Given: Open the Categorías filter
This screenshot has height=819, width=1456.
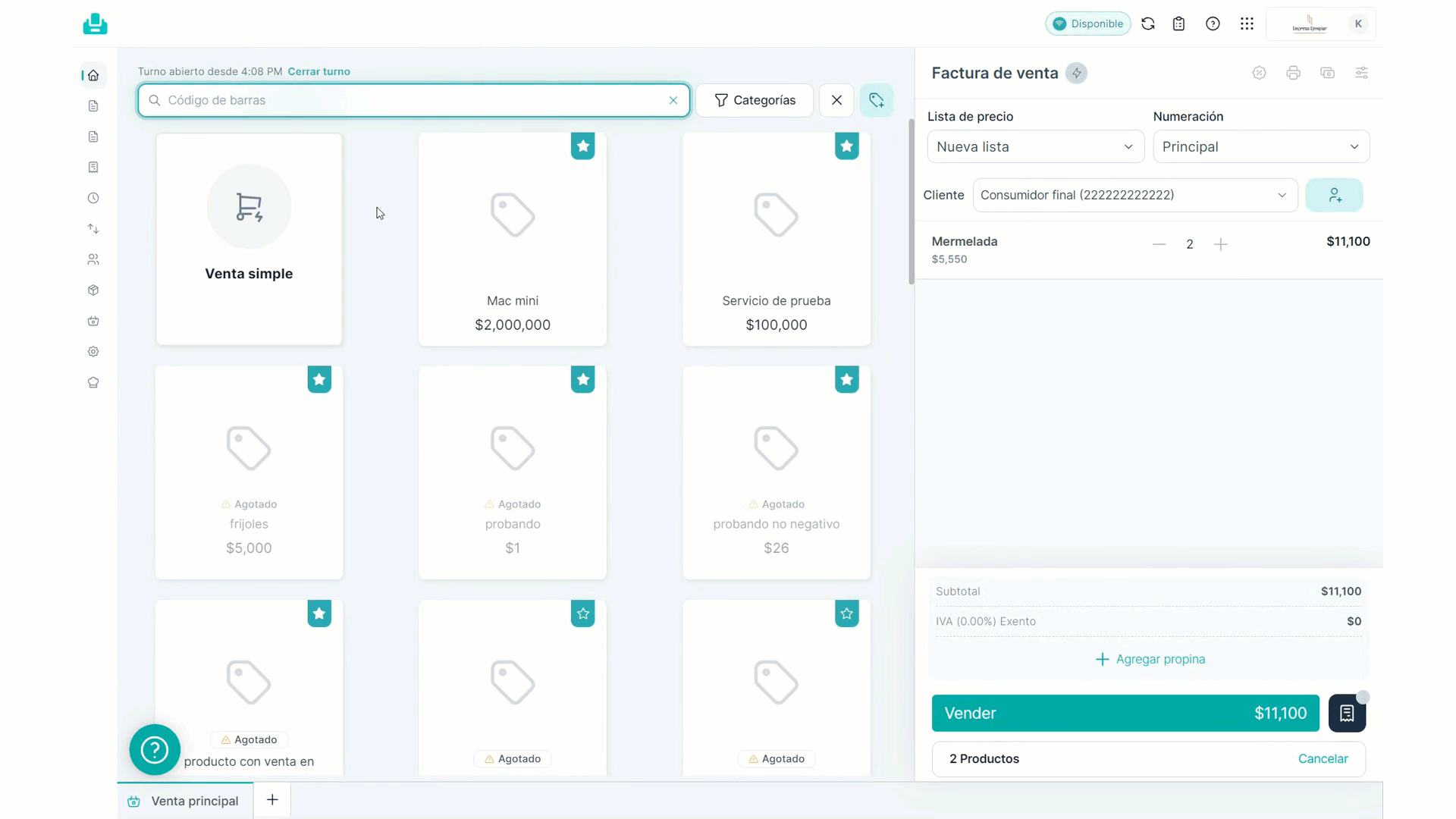Looking at the screenshot, I should pos(755,100).
